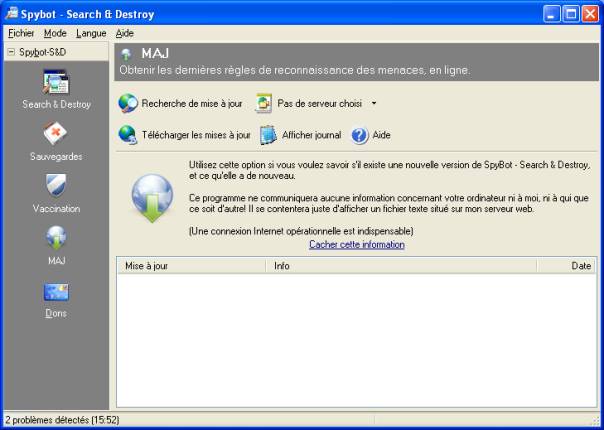This screenshot has height=430, width=604.
Task: Click the large download globe illustration
Action: [152, 198]
